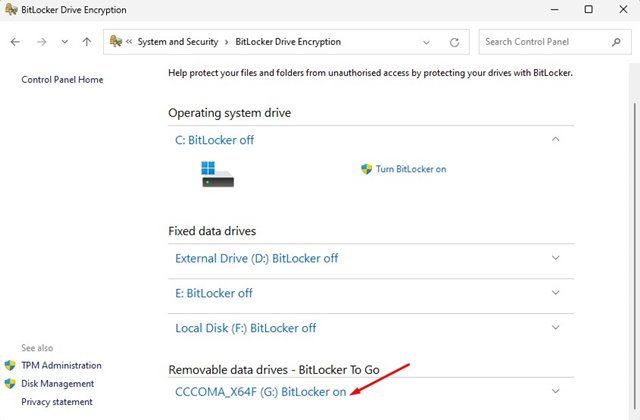Image resolution: width=640 pixels, height=420 pixels.
Task: Expand the E: drive section
Action: pyautogui.click(x=556, y=293)
